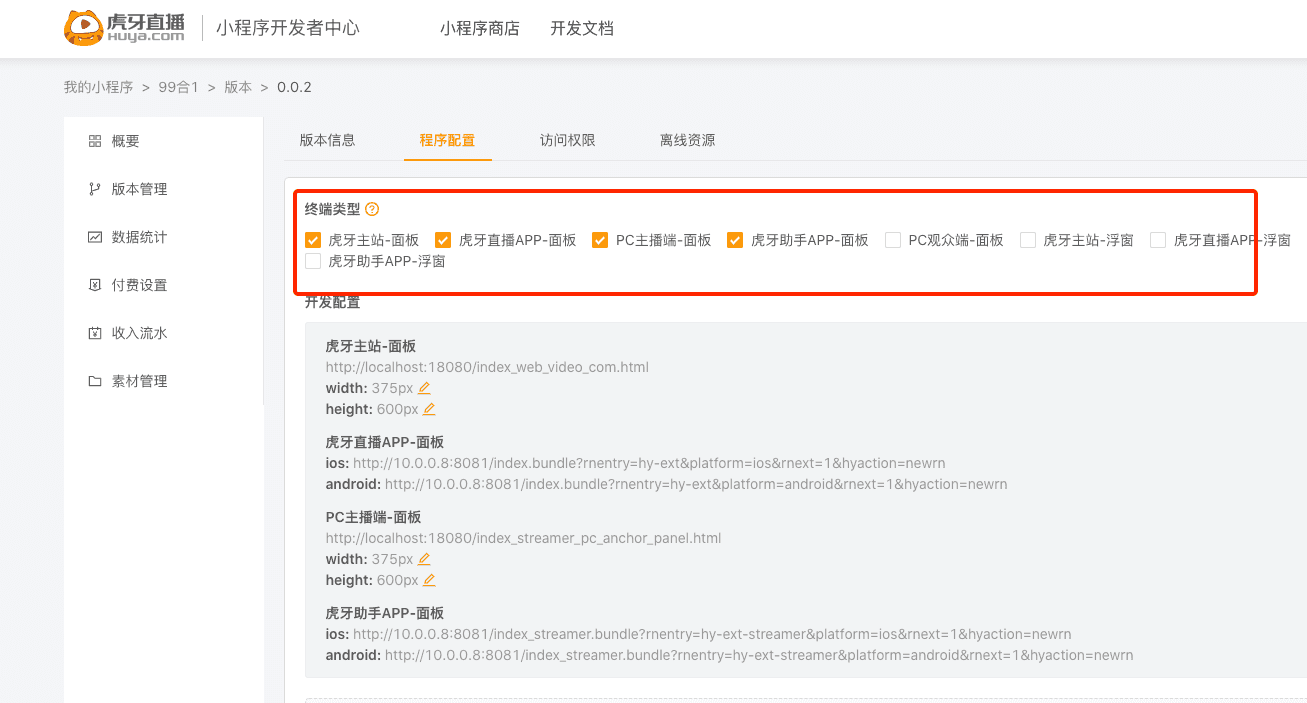The width and height of the screenshot is (1307, 703).
Task: Click the 0.0.2 breadcrumb text
Action: coord(294,87)
